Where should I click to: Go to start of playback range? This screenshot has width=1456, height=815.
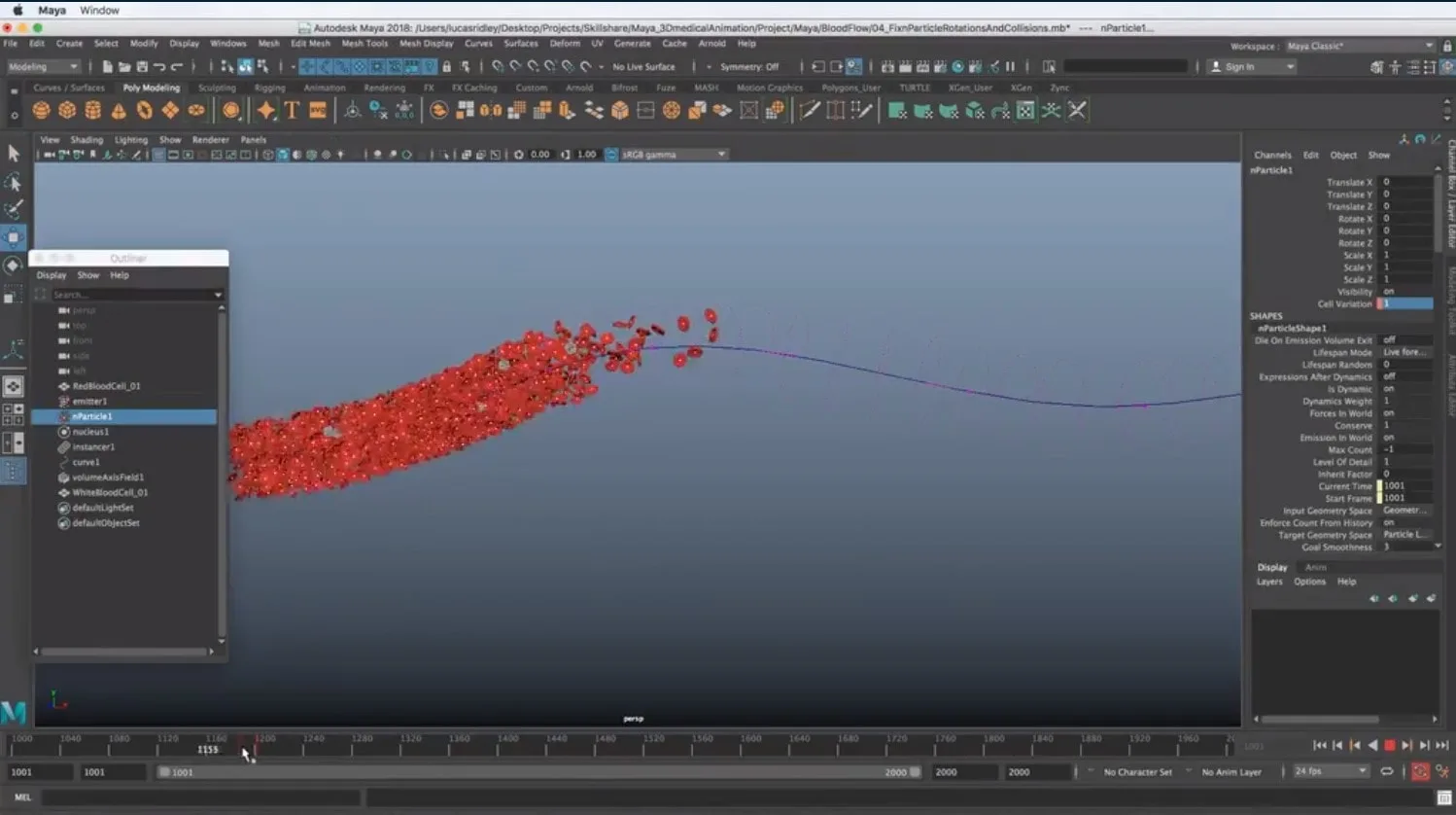1320,745
